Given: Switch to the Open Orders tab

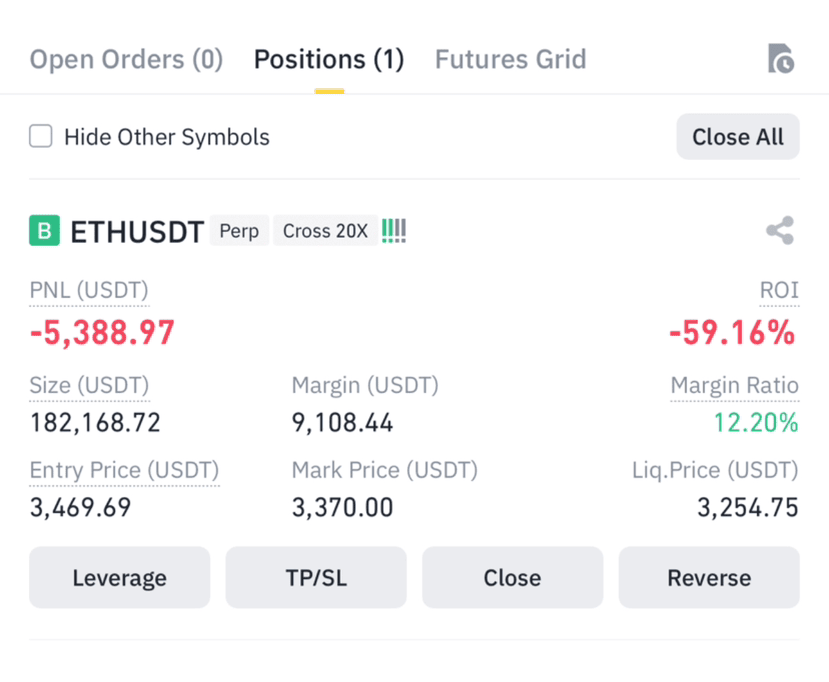Looking at the screenshot, I should point(126,59).
